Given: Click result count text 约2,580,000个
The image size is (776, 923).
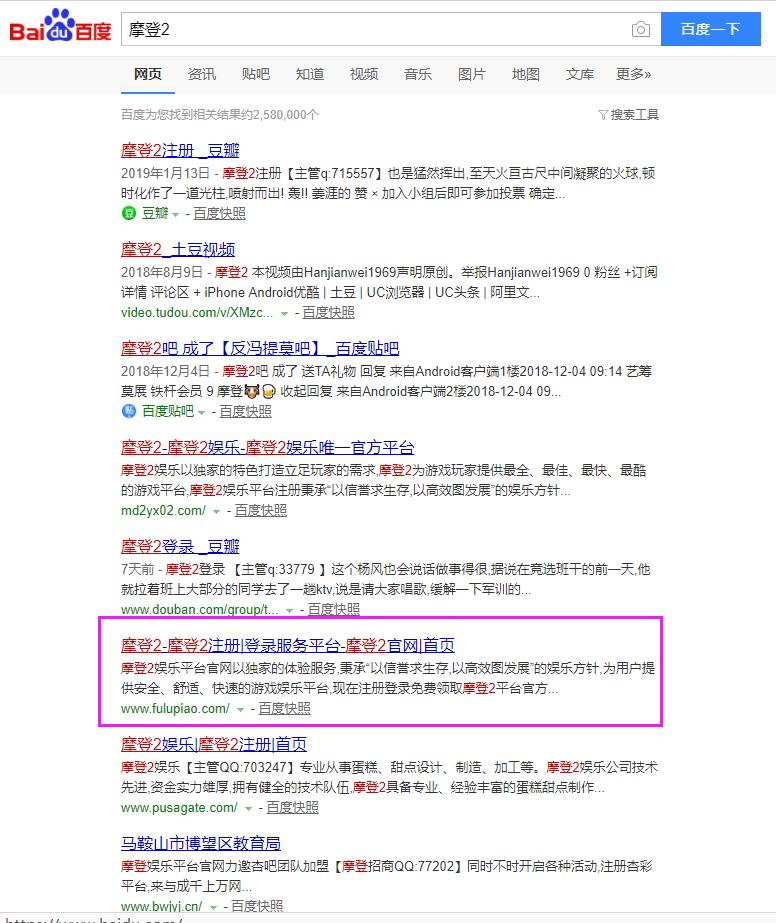Looking at the screenshot, I should [x=279, y=114].
